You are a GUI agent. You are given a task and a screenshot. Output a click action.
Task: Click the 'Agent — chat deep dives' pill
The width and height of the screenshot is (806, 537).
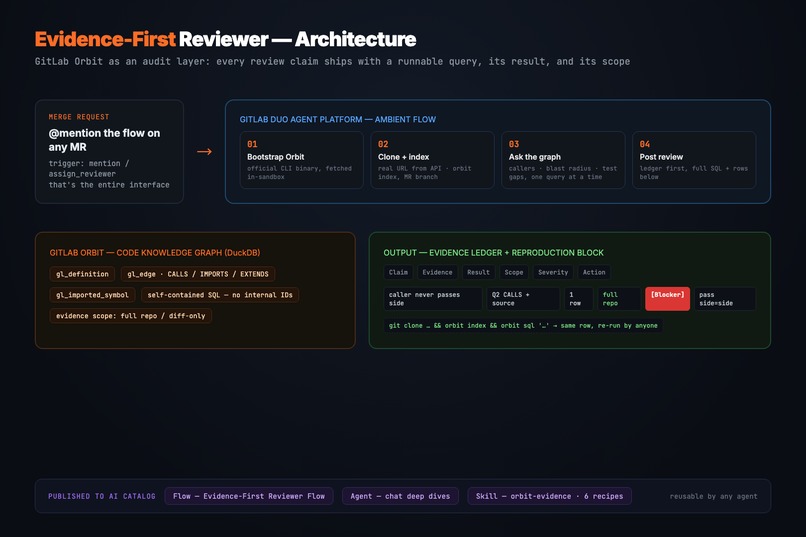(x=400, y=496)
